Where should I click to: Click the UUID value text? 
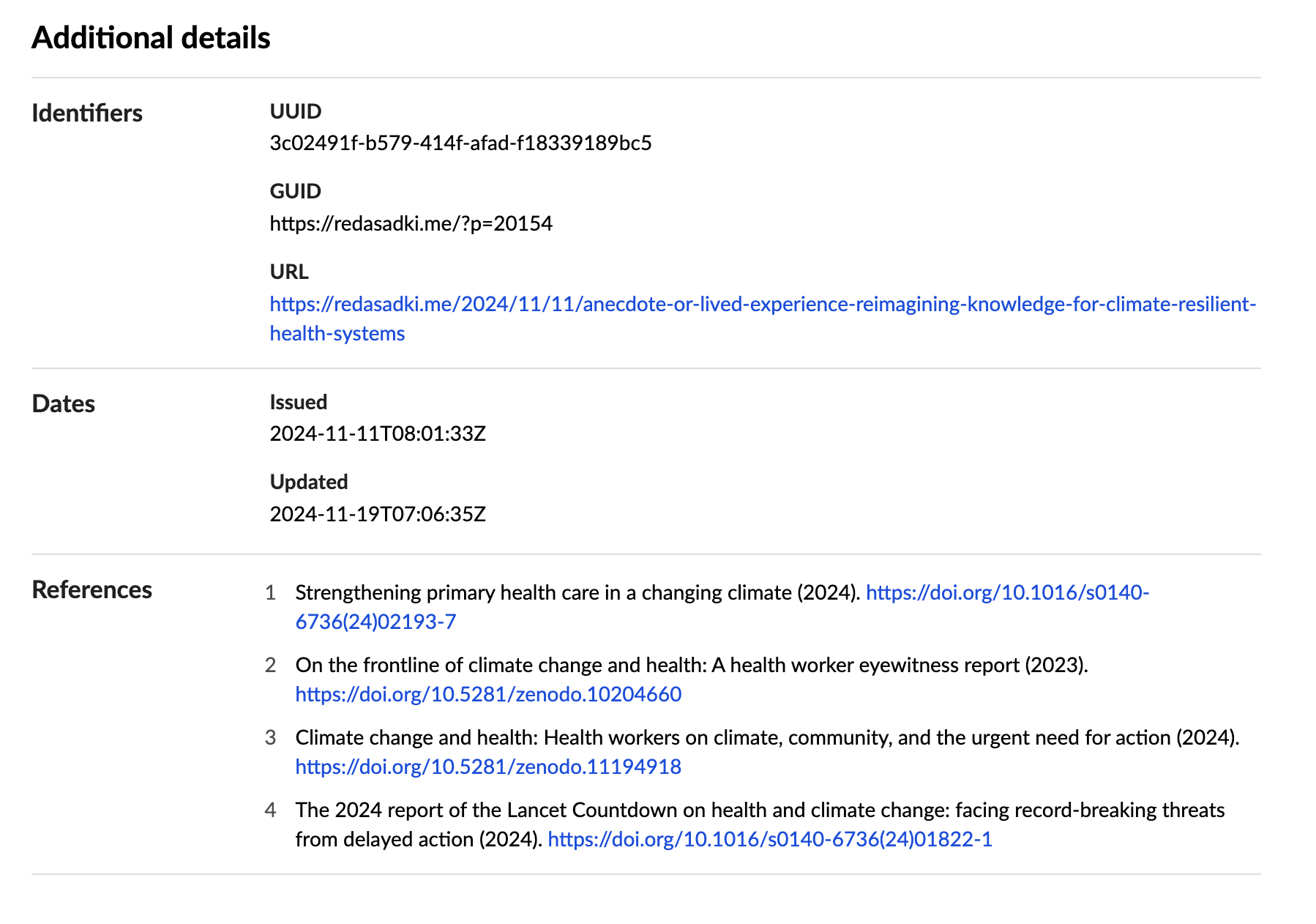click(x=460, y=143)
